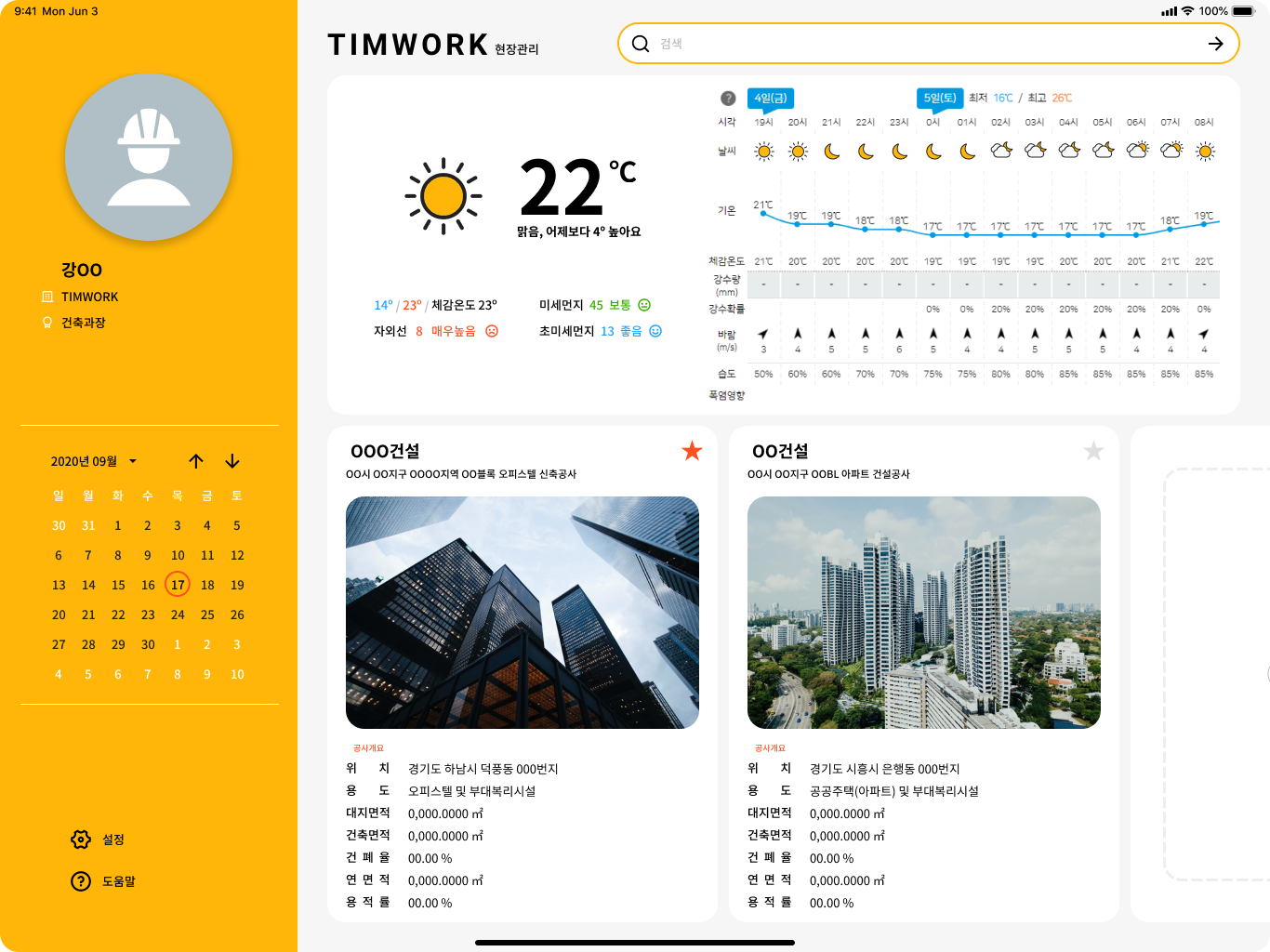This screenshot has width=1270, height=952.
Task: Select the 5일(토) date tab
Action: click(x=940, y=99)
